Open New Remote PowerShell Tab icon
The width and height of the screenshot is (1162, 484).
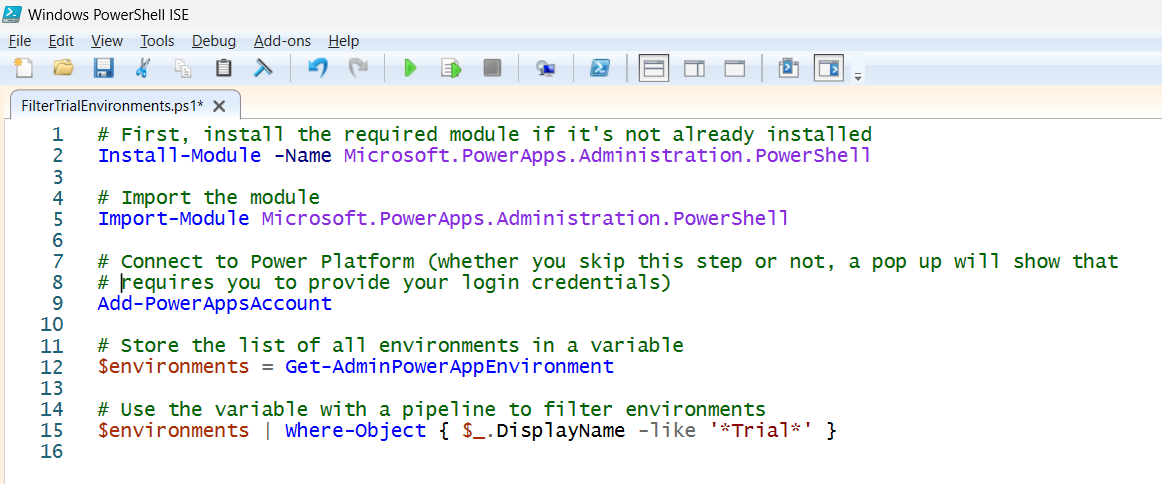pos(546,68)
